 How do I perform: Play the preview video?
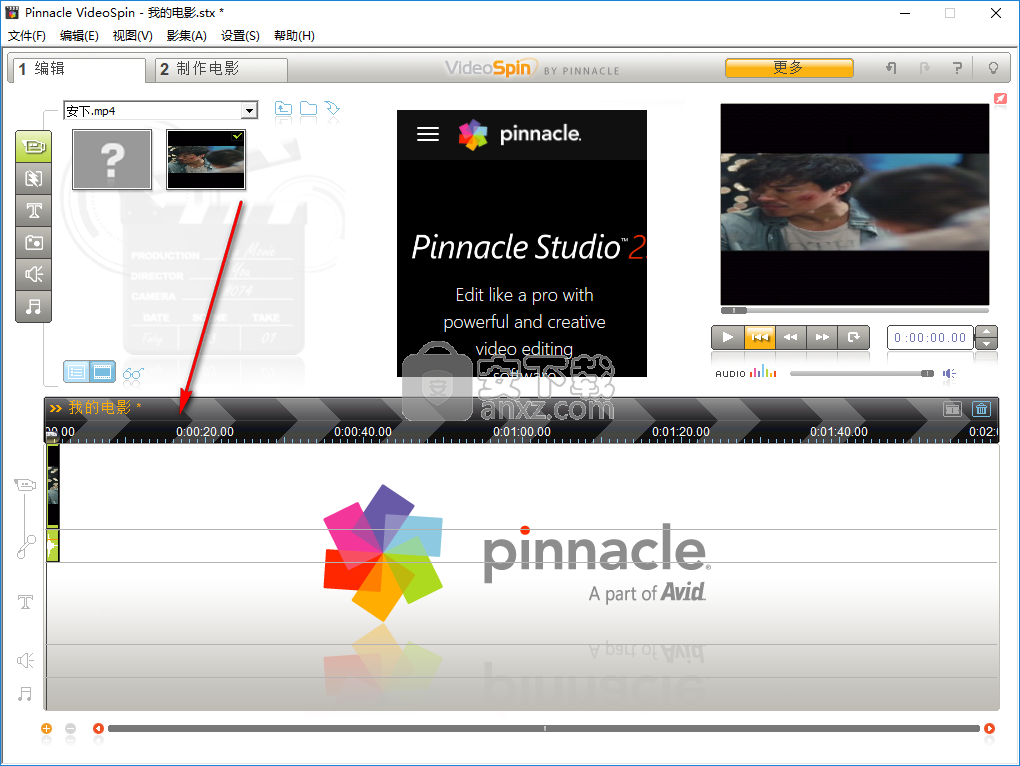[728, 337]
